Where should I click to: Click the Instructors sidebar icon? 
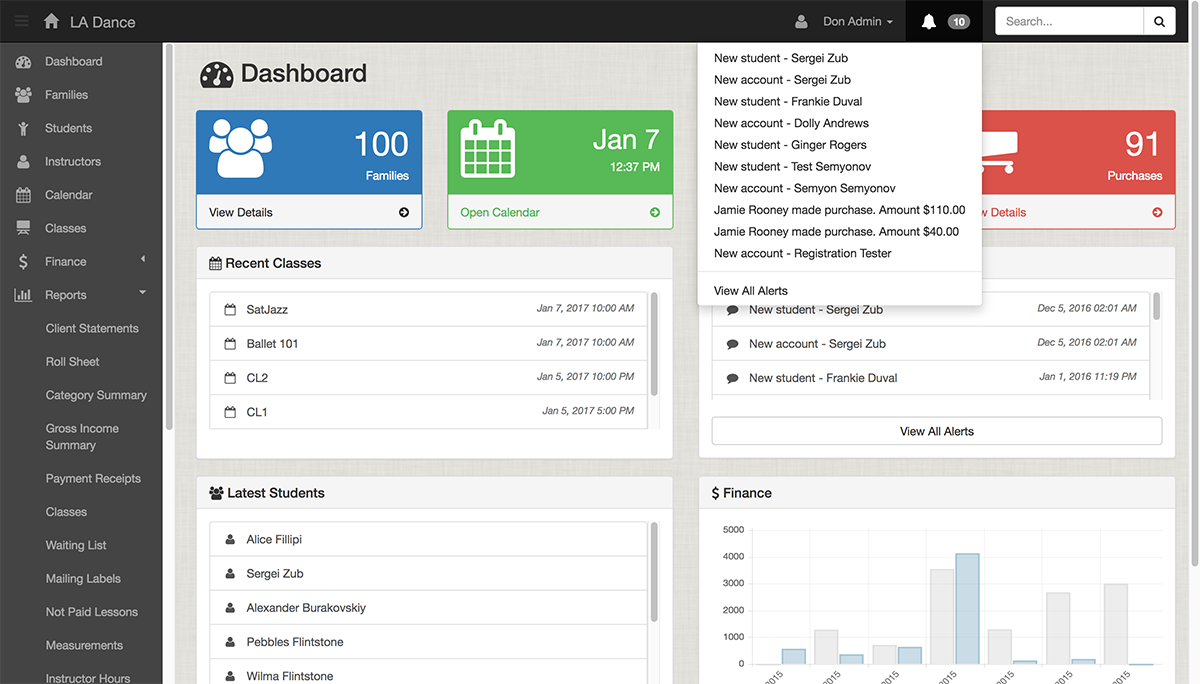23,162
